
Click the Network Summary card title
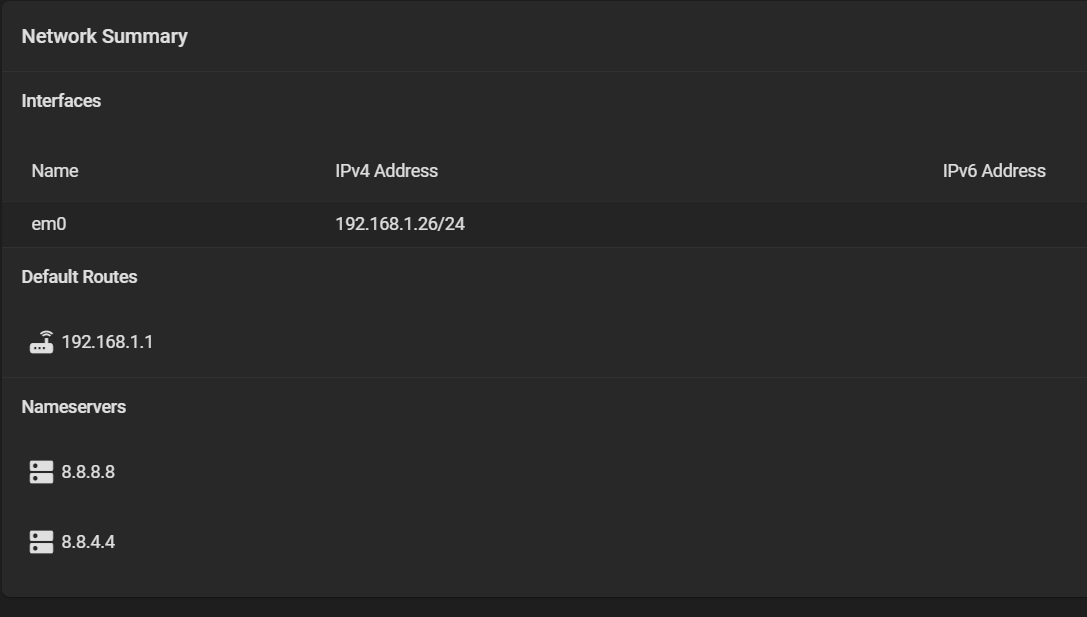pos(105,36)
